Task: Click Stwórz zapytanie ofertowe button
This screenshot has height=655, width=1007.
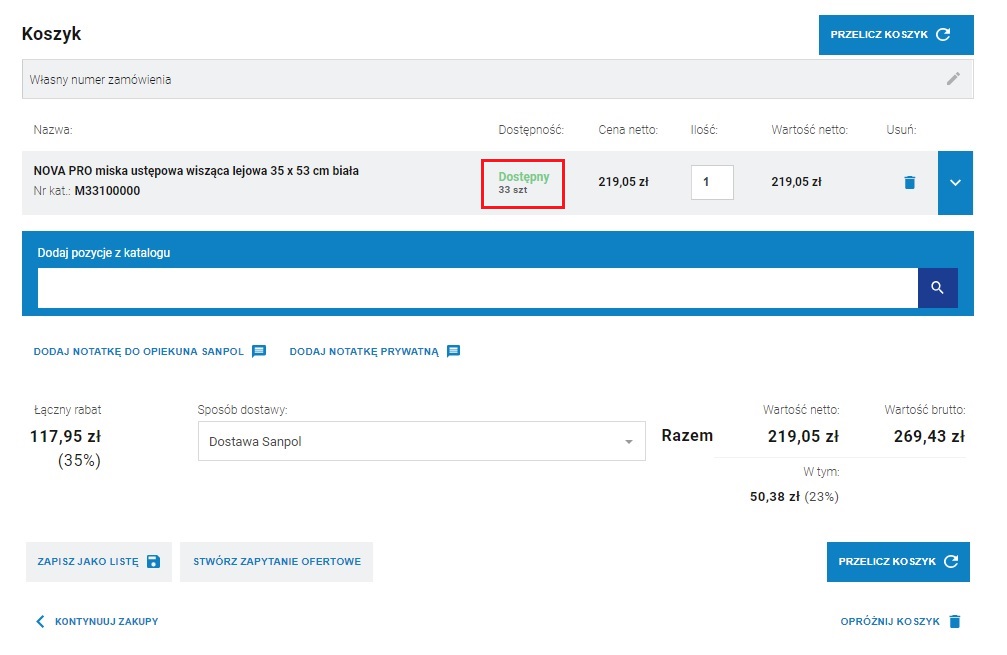Action: pyautogui.click(x=277, y=562)
